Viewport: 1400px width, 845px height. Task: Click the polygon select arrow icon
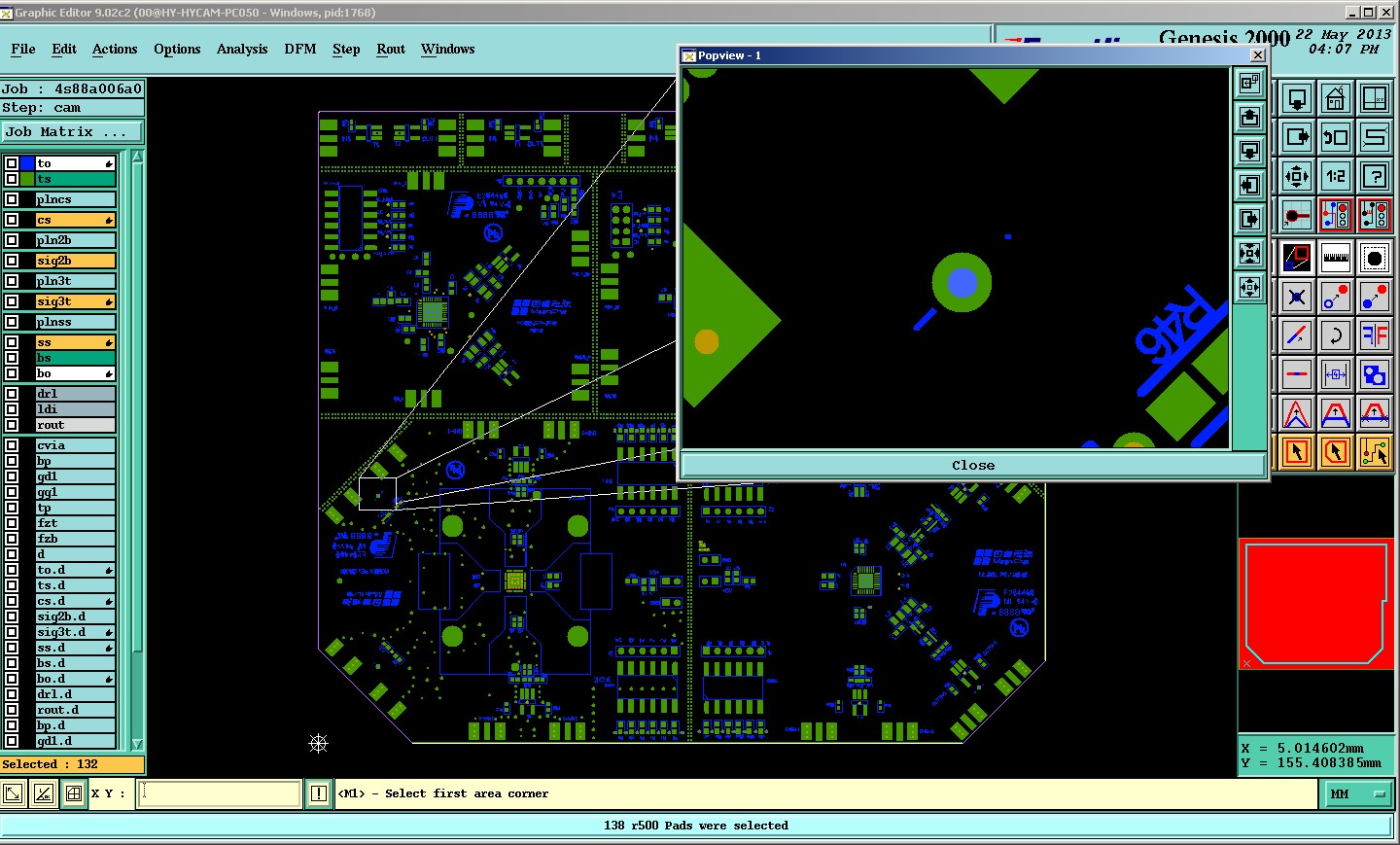click(x=1336, y=452)
